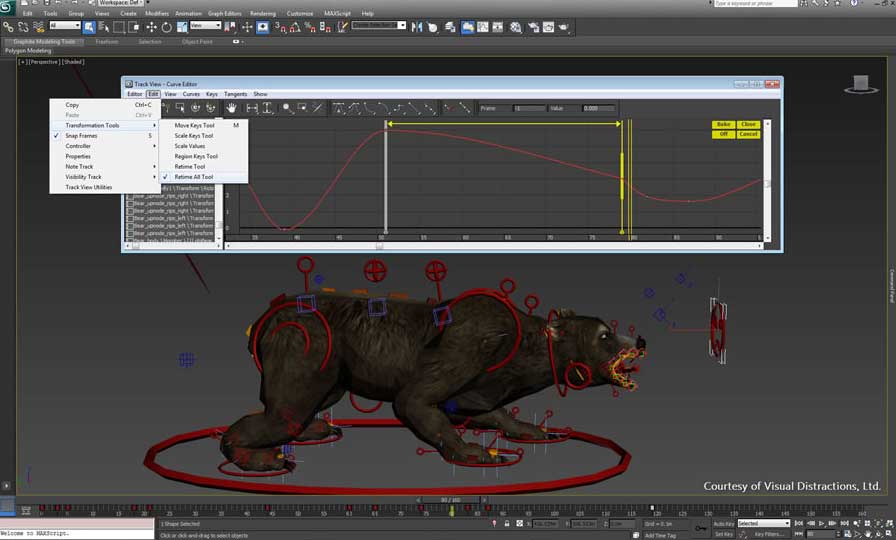
Task: Toggle the Auto Key button
Action: 723,523
